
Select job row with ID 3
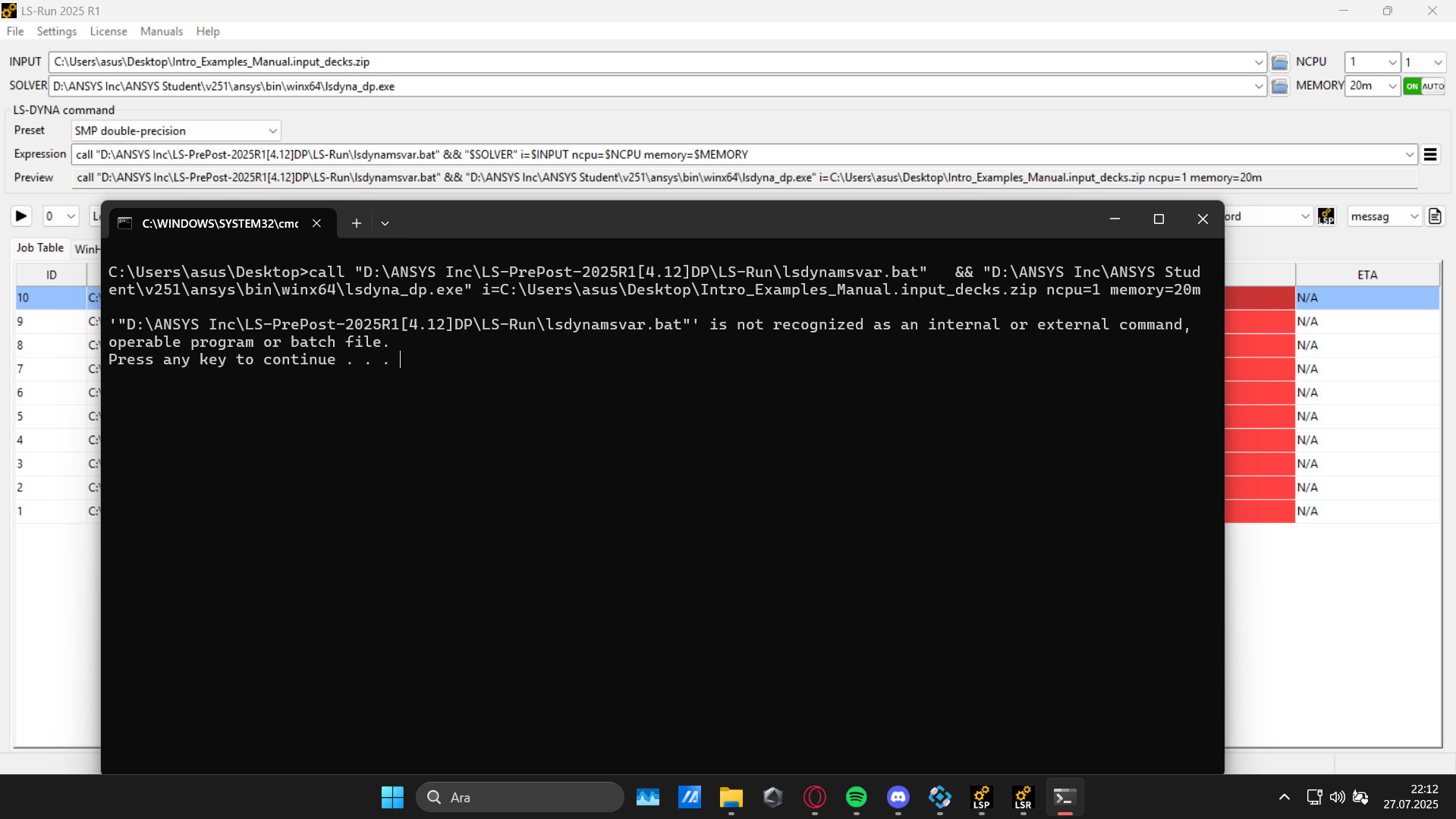(x=51, y=464)
